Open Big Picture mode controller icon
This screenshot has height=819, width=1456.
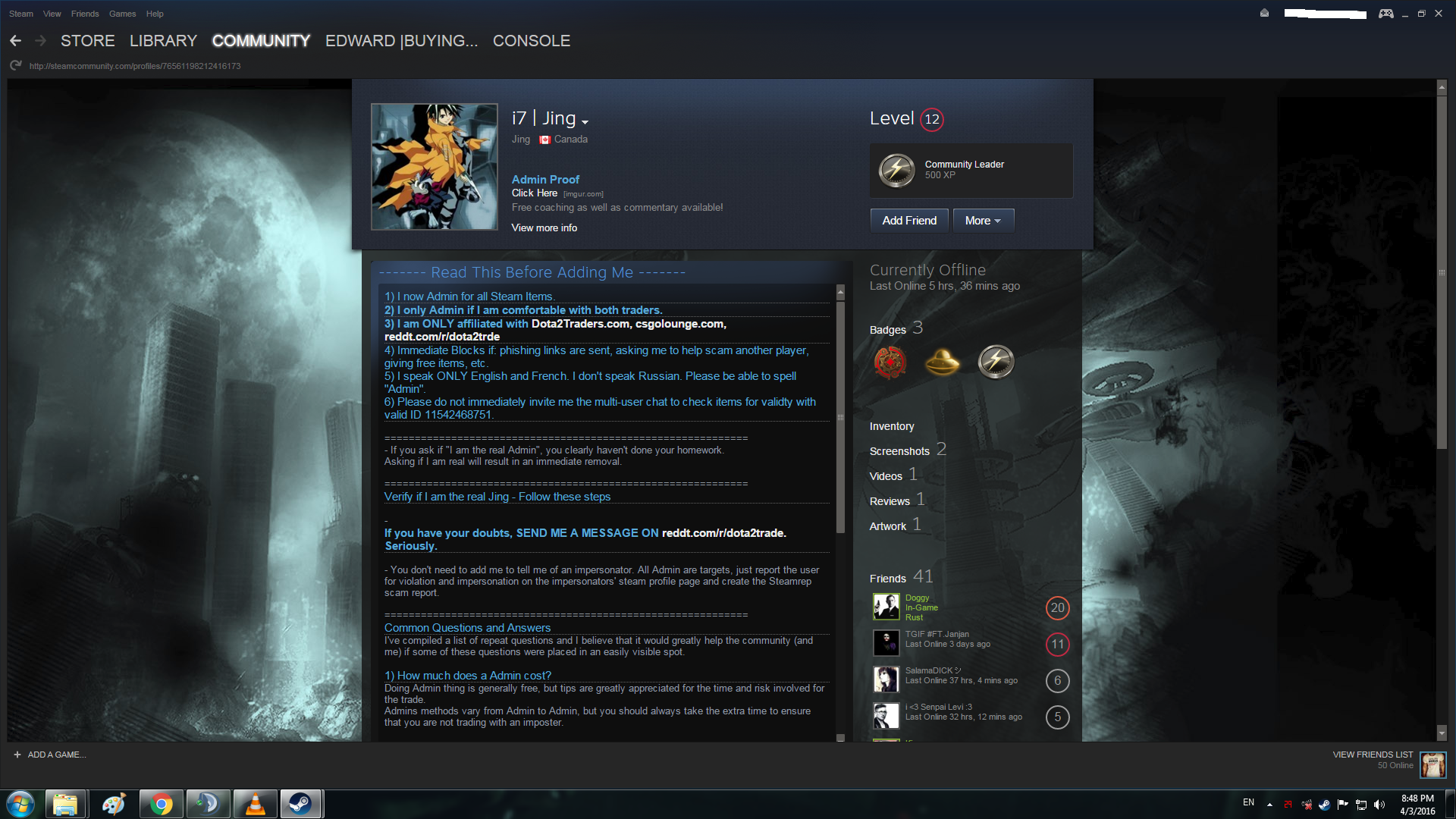tap(1385, 14)
